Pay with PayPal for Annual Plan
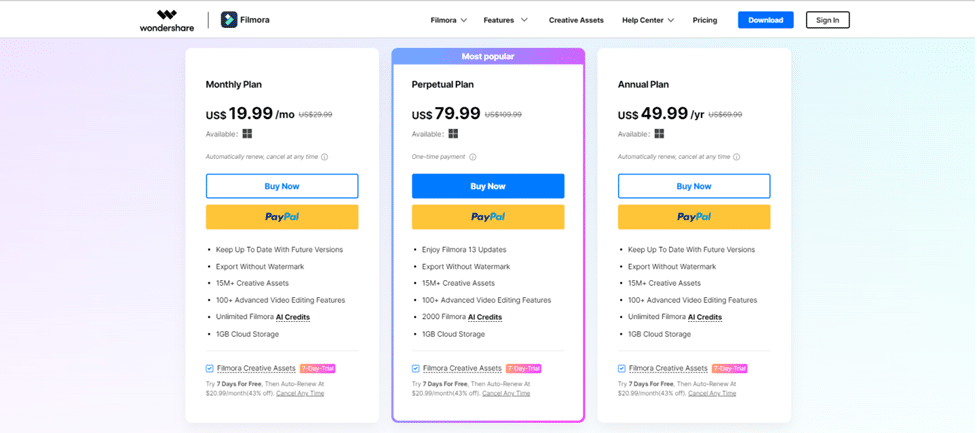977x433 pixels. (x=694, y=217)
